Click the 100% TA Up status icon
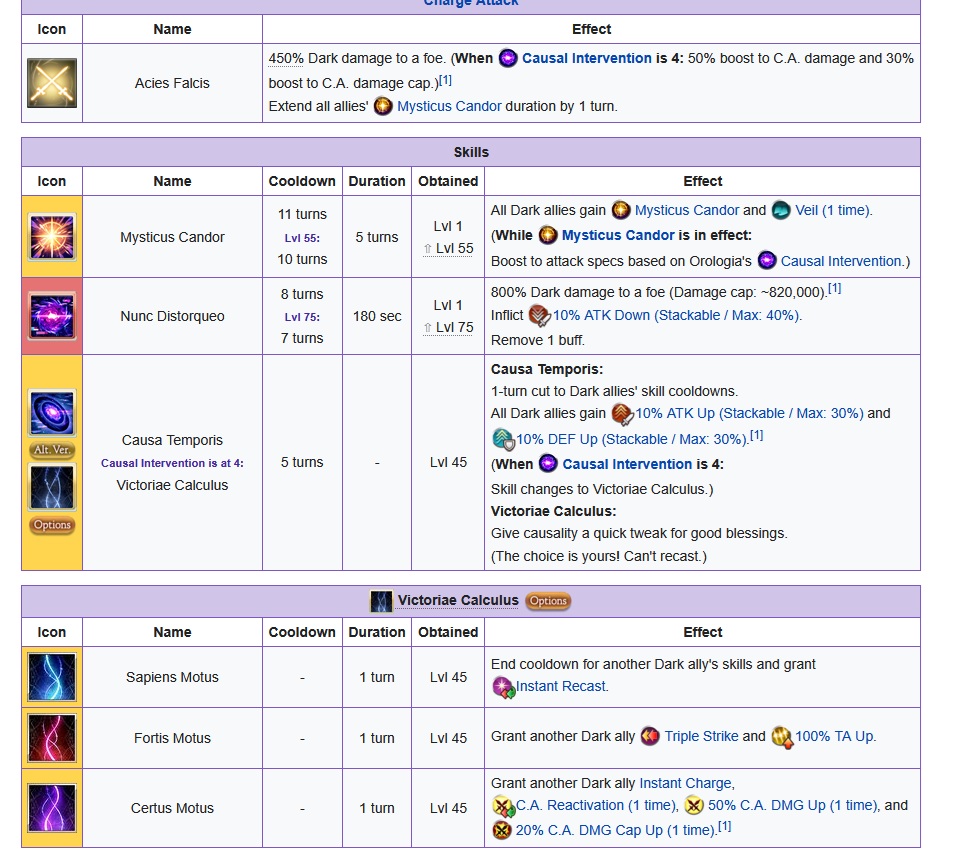Viewport: 954px width, 849px height. [x=782, y=737]
